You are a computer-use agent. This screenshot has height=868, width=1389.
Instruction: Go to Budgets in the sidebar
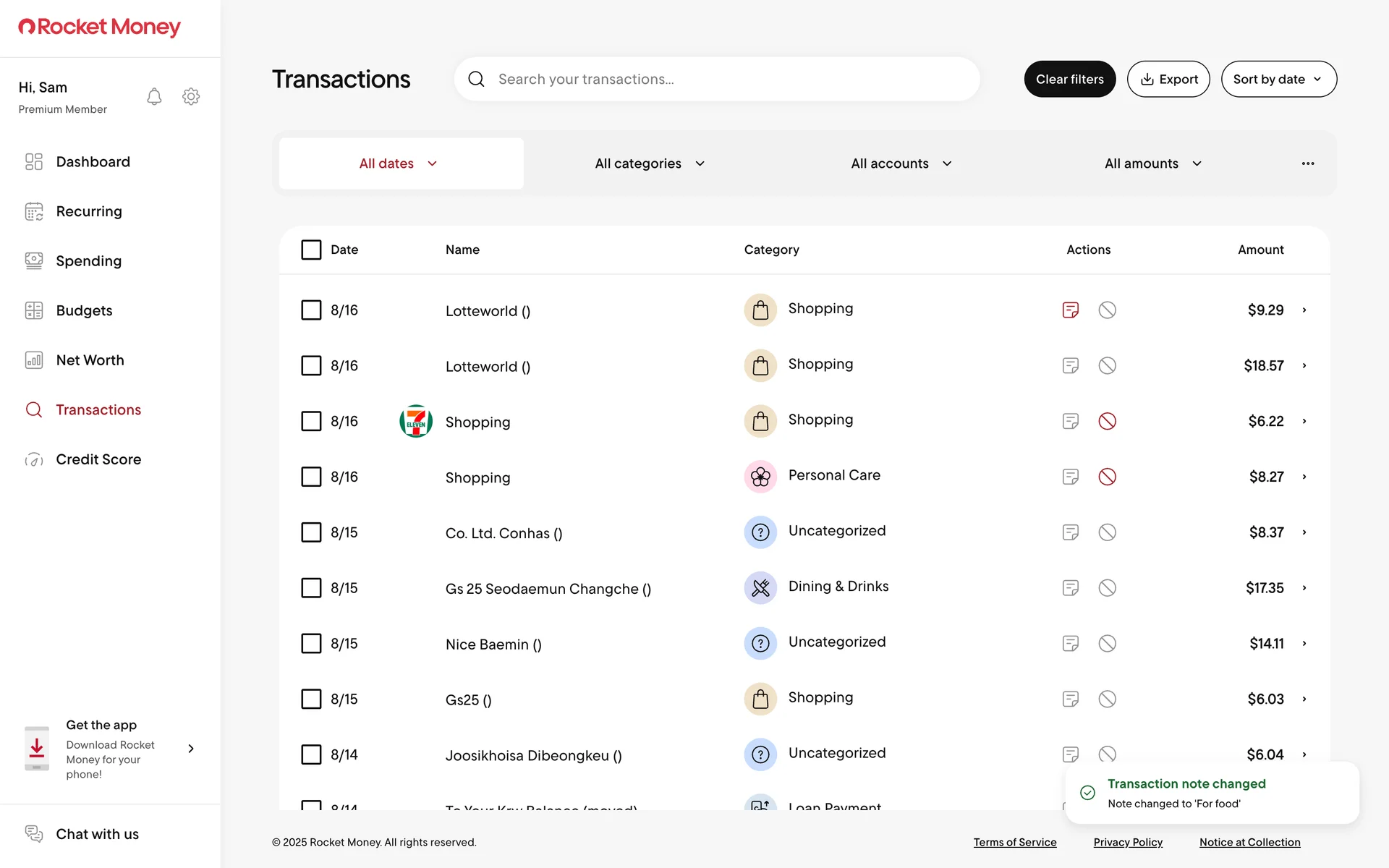click(84, 310)
